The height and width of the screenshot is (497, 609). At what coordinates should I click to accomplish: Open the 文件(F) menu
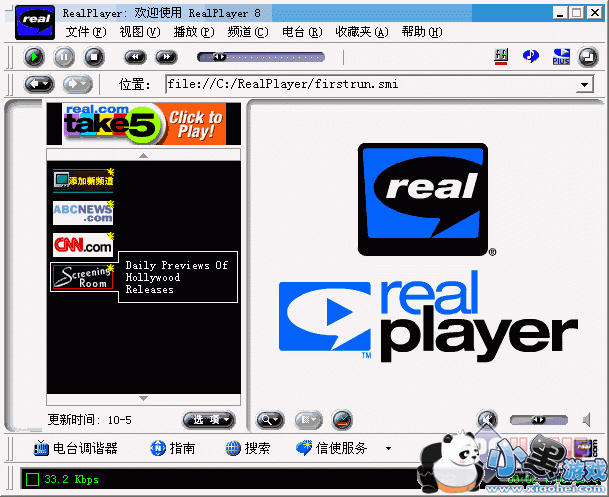click(x=86, y=31)
